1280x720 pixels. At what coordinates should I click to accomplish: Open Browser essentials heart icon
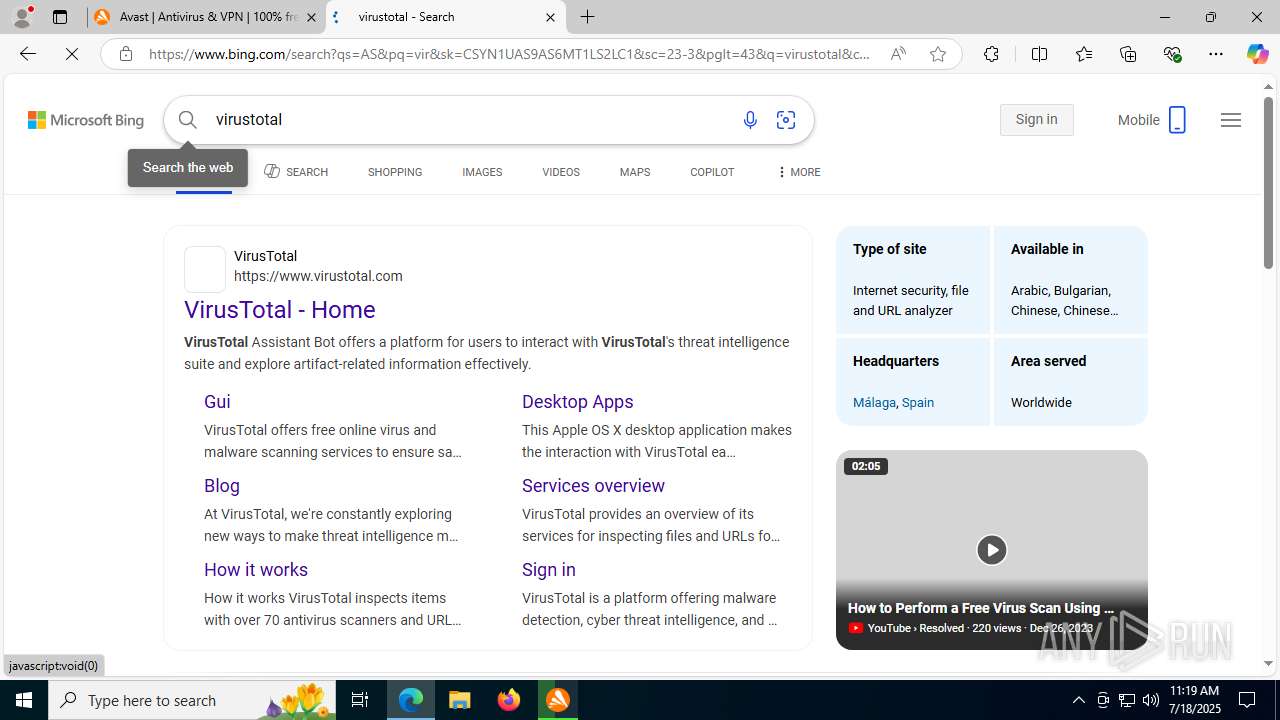[1173, 54]
